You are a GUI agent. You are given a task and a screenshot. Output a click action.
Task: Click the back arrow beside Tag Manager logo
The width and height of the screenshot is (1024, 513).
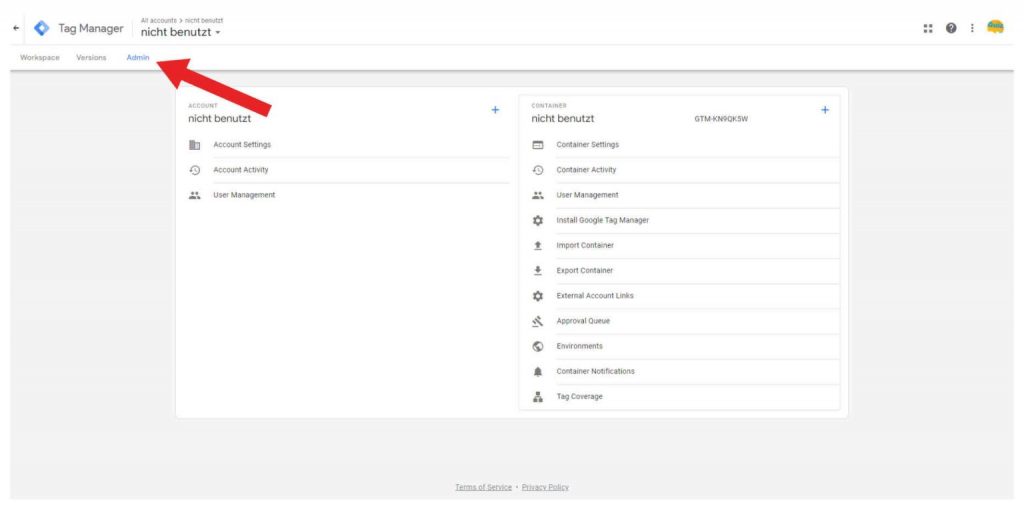coord(15,28)
